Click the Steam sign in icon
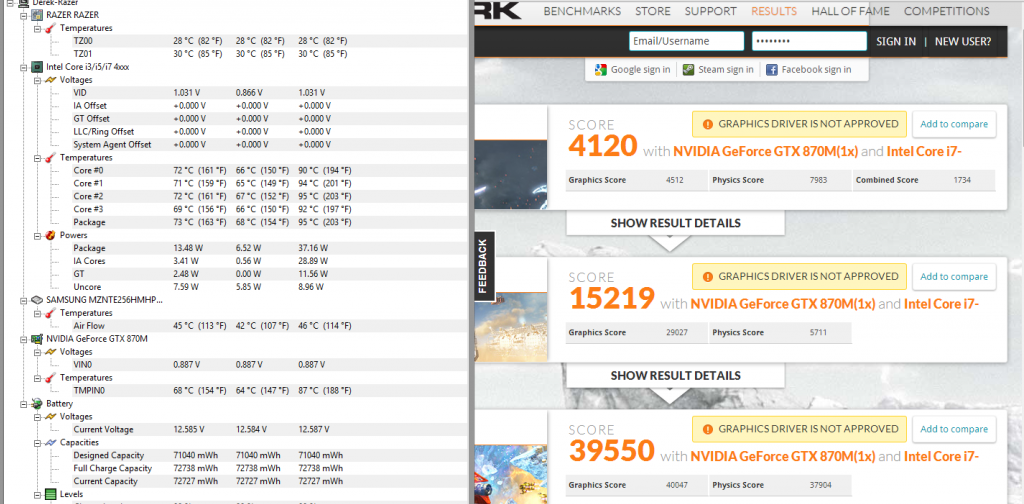Viewport: 1024px width, 504px height. [688, 69]
